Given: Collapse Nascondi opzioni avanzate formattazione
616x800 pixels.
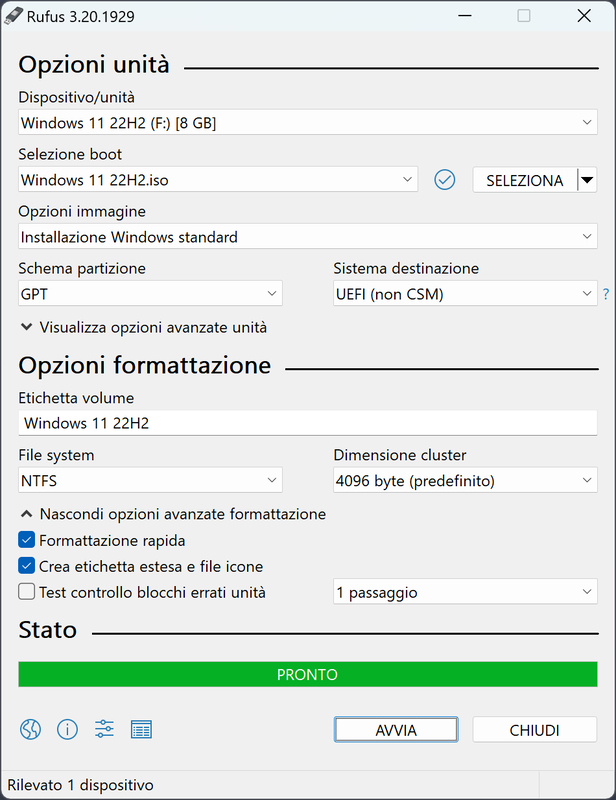Looking at the screenshot, I should [172, 514].
